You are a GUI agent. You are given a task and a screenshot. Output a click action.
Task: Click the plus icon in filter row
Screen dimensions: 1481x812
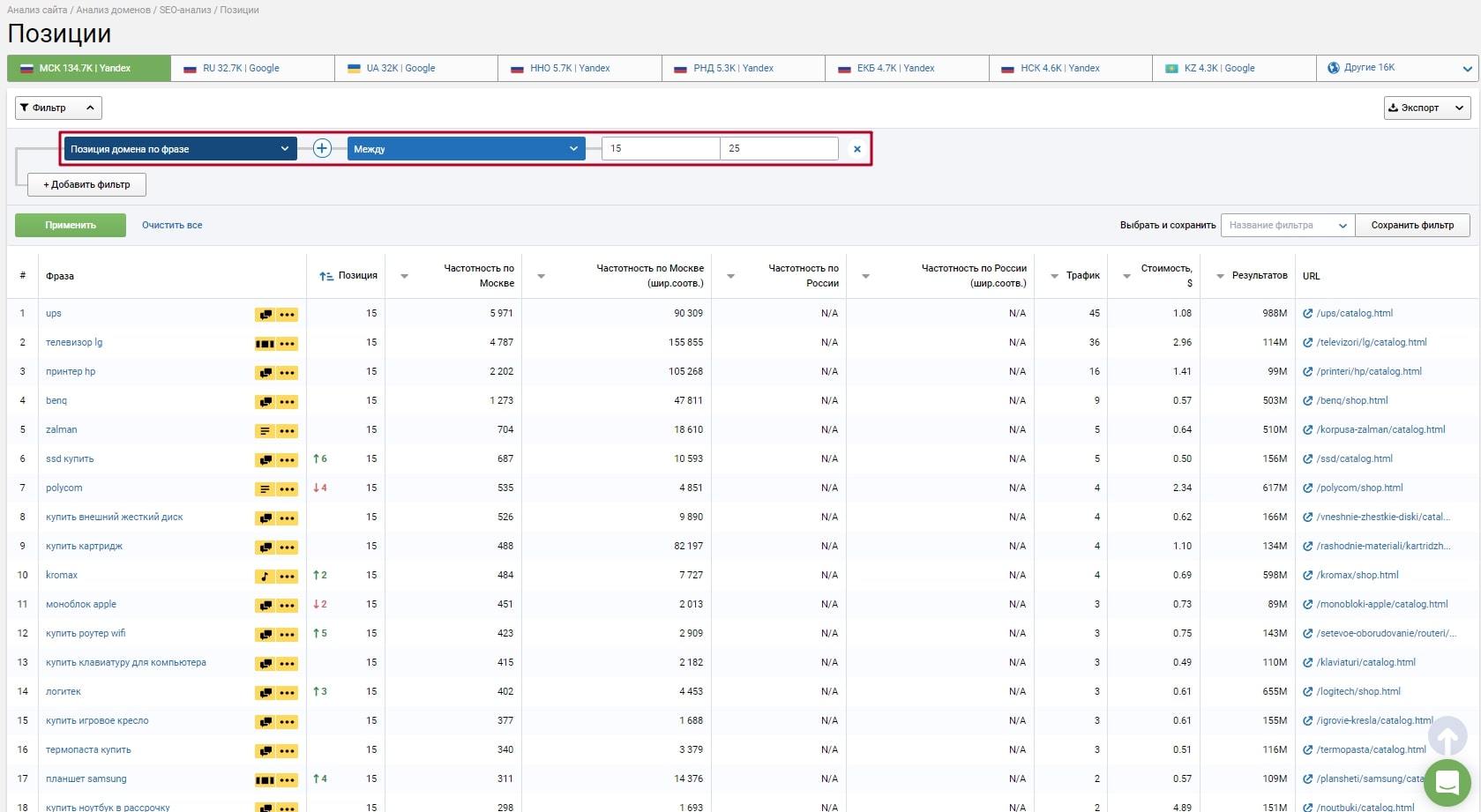322,149
